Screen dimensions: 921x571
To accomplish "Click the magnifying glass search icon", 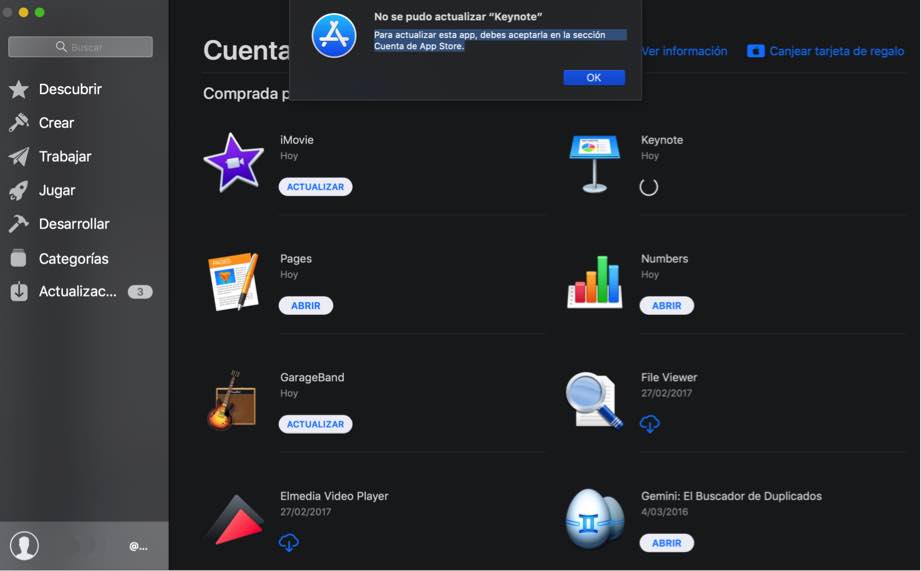I will tap(61, 46).
